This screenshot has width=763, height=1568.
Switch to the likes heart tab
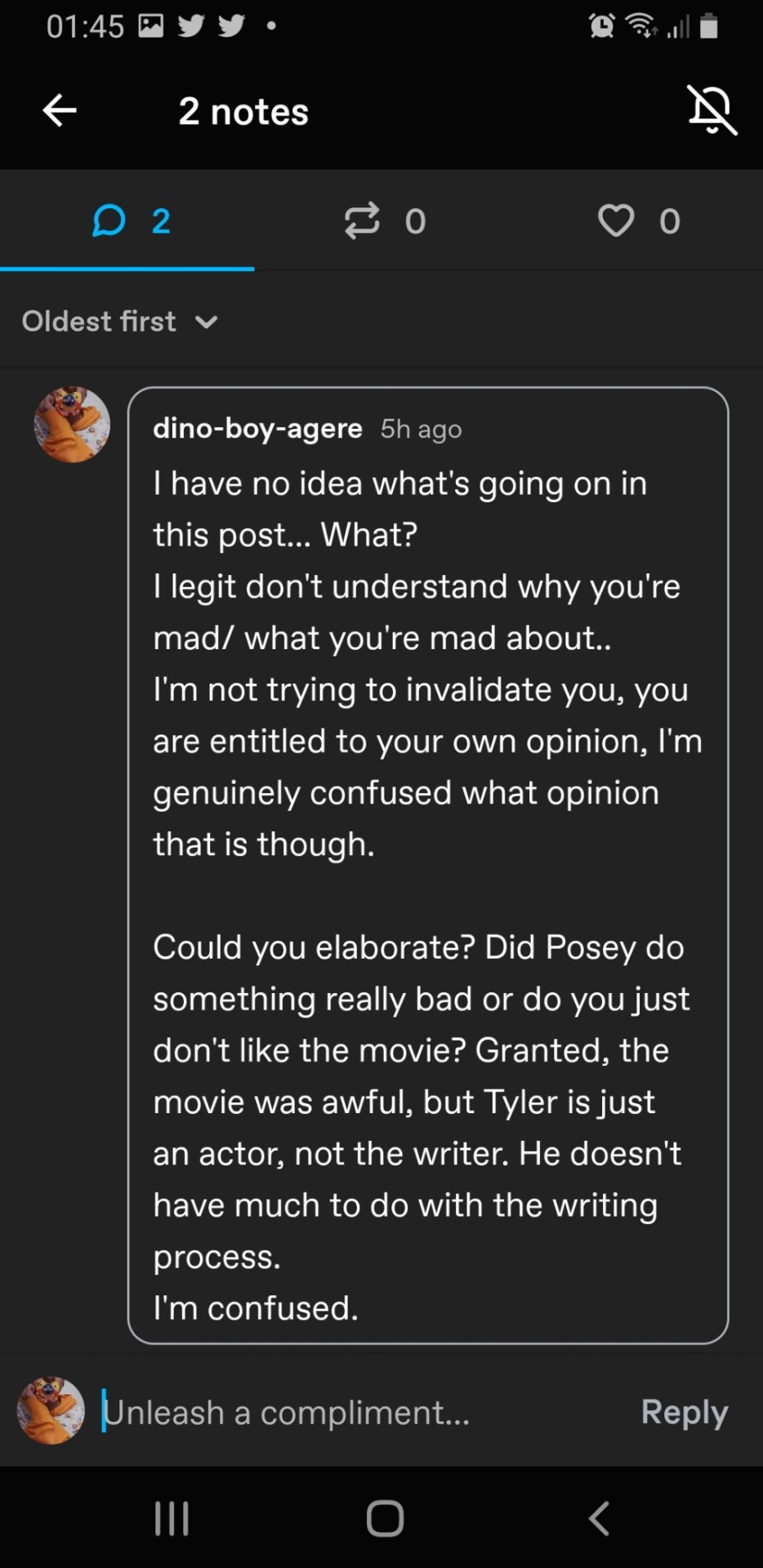tap(638, 220)
